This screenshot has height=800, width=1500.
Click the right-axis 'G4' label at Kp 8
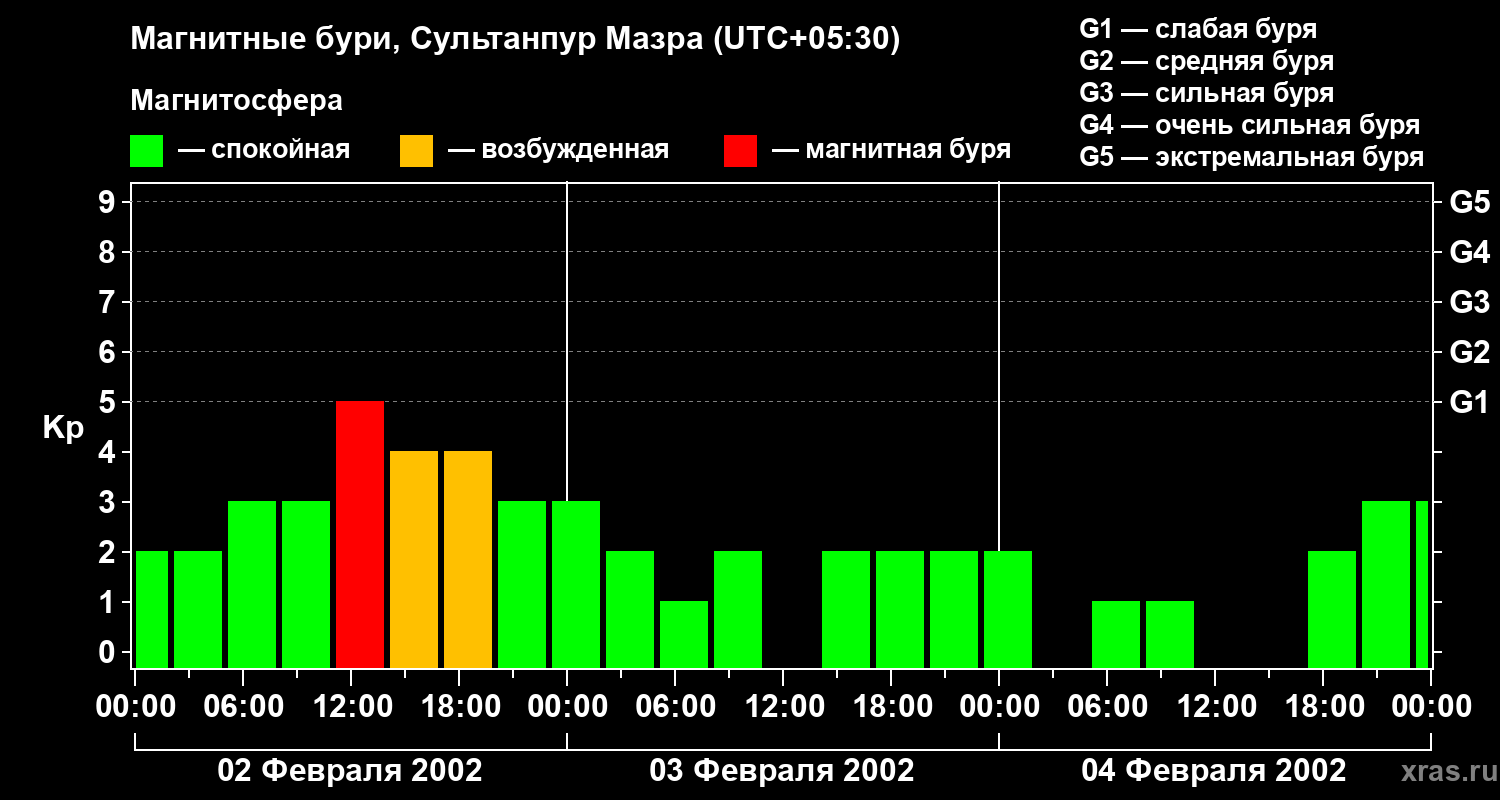click(x=1469, y=253)
